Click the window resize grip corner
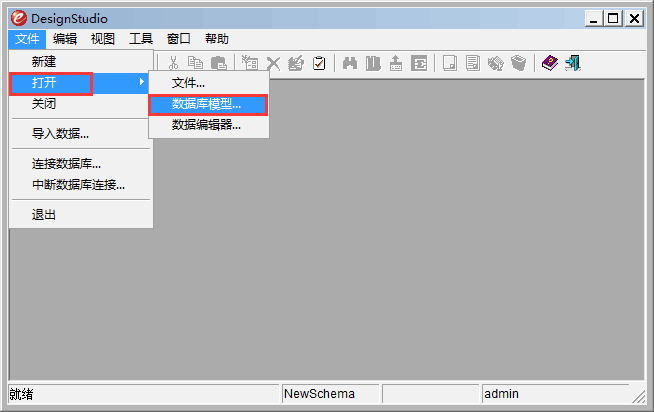654x412 pixels. click(x=638, y=397)
